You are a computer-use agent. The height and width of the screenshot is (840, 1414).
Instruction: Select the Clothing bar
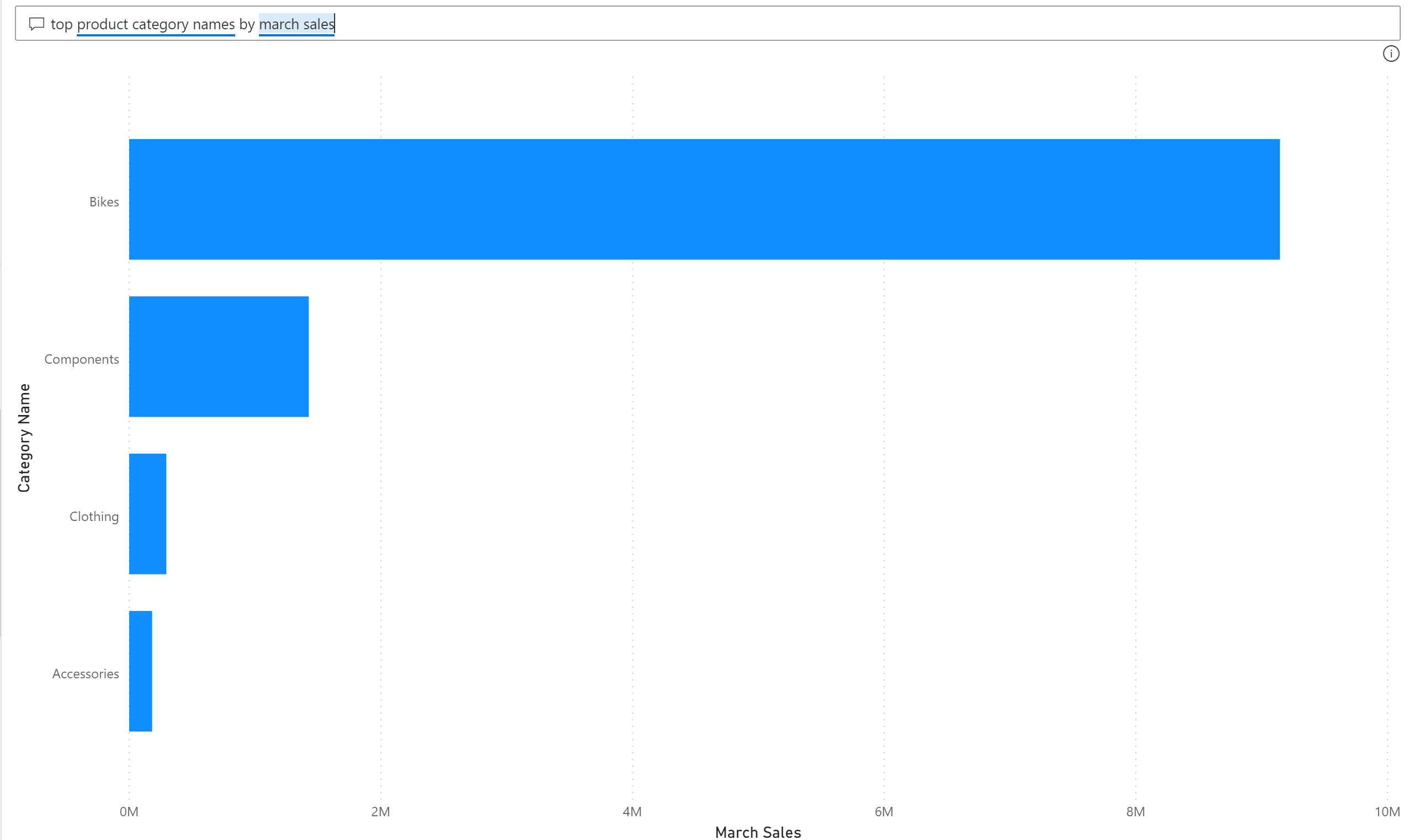tap(147, 514)
